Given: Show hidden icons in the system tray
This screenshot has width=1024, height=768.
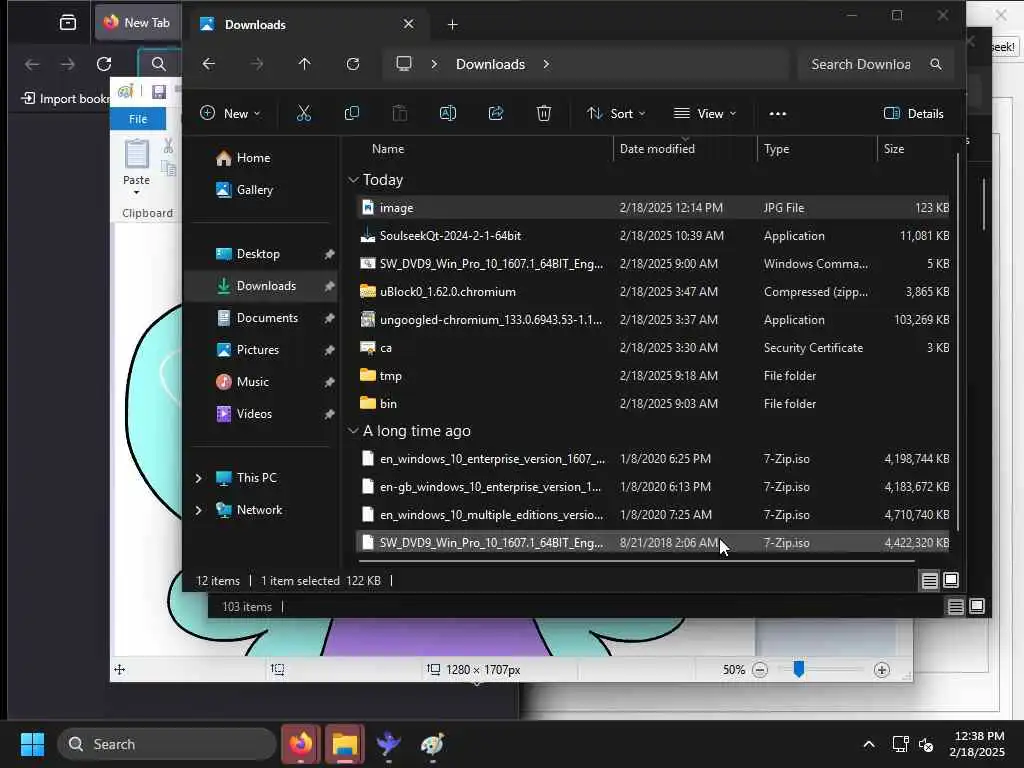Looking at the screenshot, I should (869, 744).
